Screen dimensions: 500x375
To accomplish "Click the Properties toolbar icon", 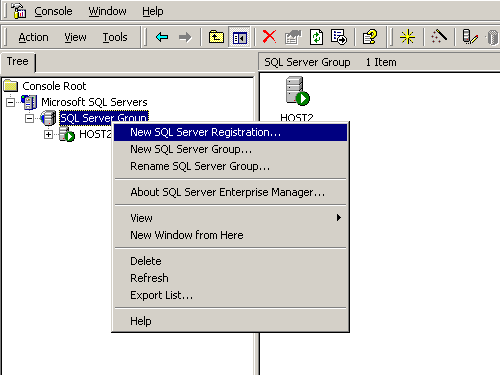I will (x=293, y=37).
